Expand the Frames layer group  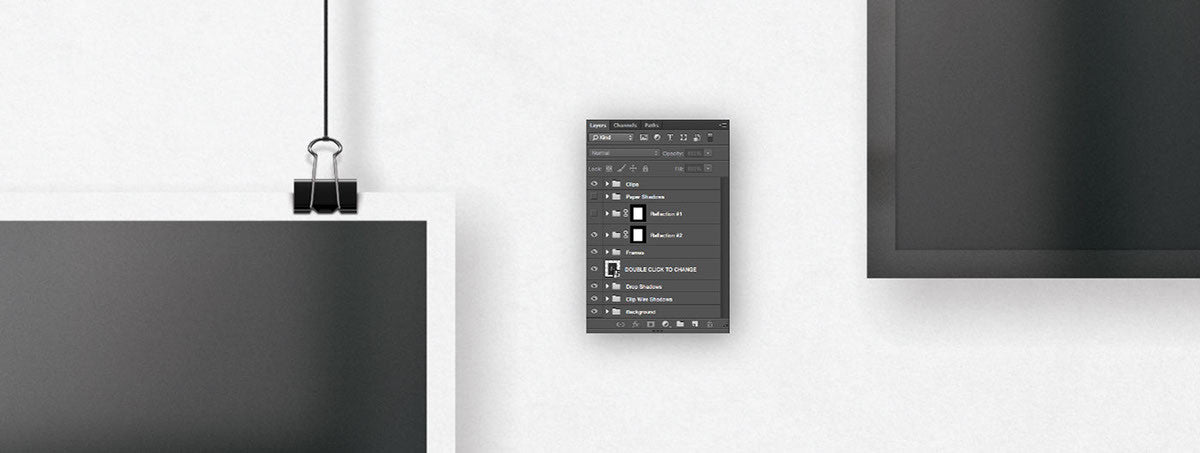pos(606,252)
